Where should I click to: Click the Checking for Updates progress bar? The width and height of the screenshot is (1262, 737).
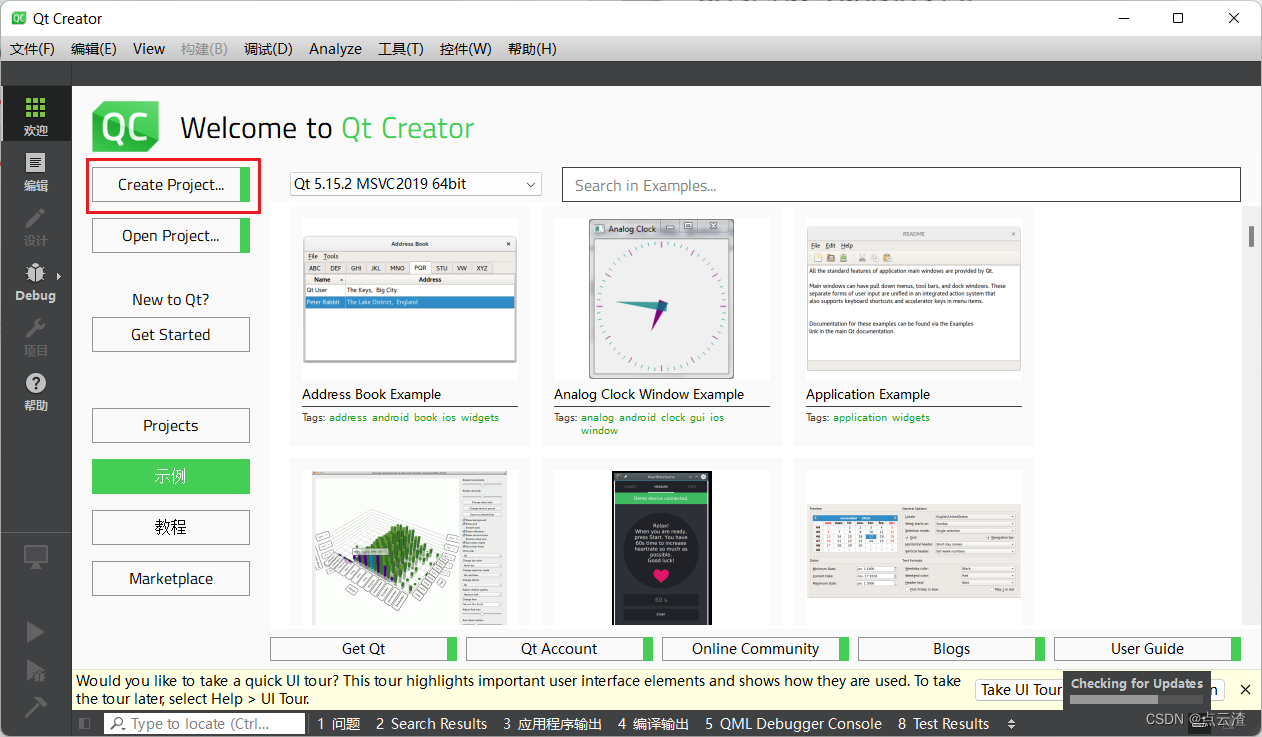(1137, 699)
